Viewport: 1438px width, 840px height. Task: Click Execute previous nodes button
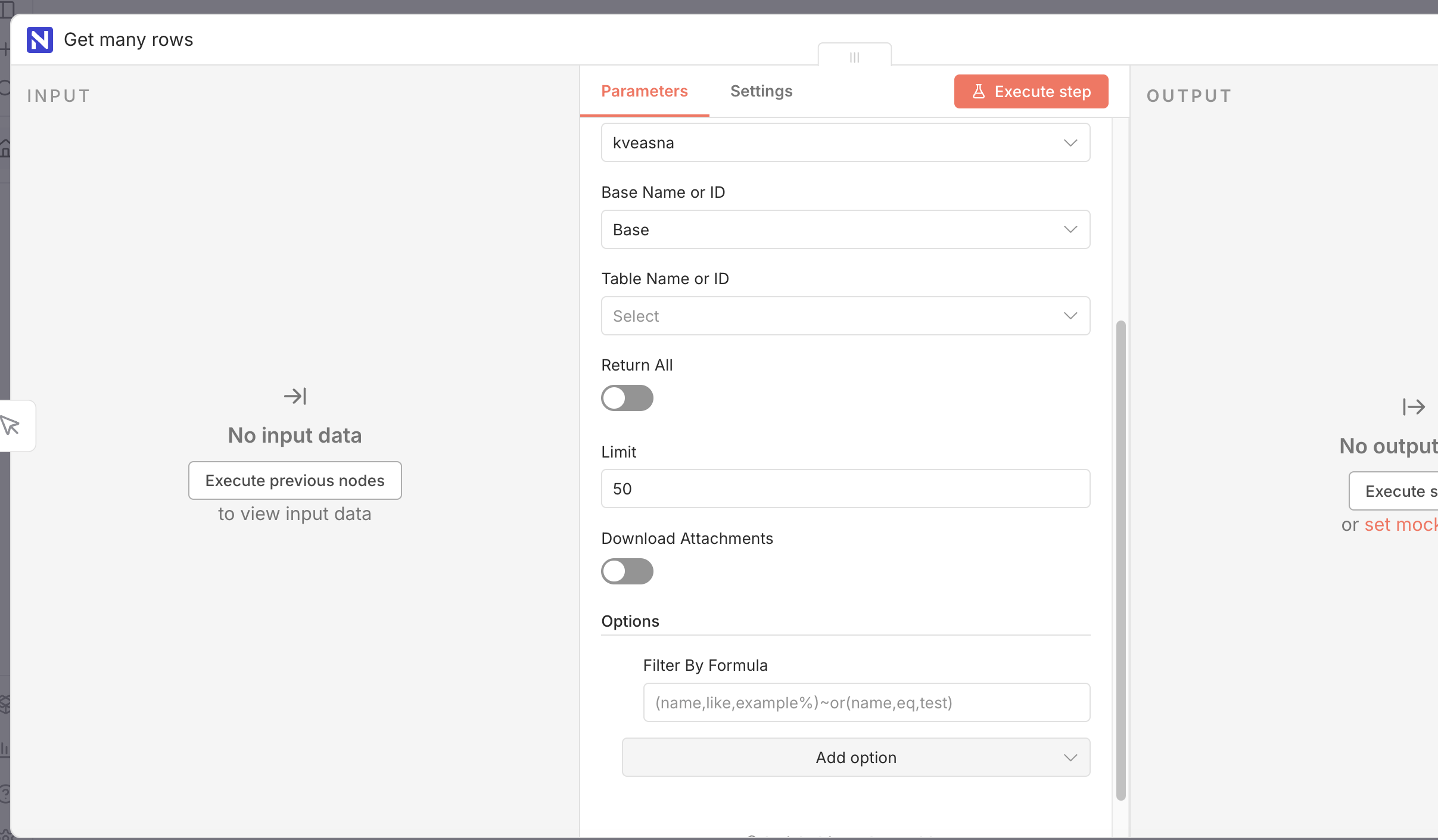tap(295, 480)
